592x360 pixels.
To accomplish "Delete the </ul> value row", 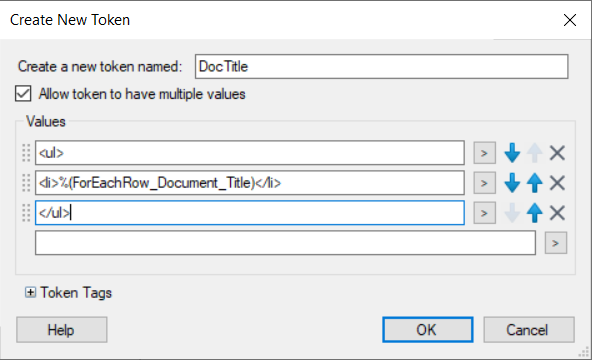I will [x=557, y=213].
